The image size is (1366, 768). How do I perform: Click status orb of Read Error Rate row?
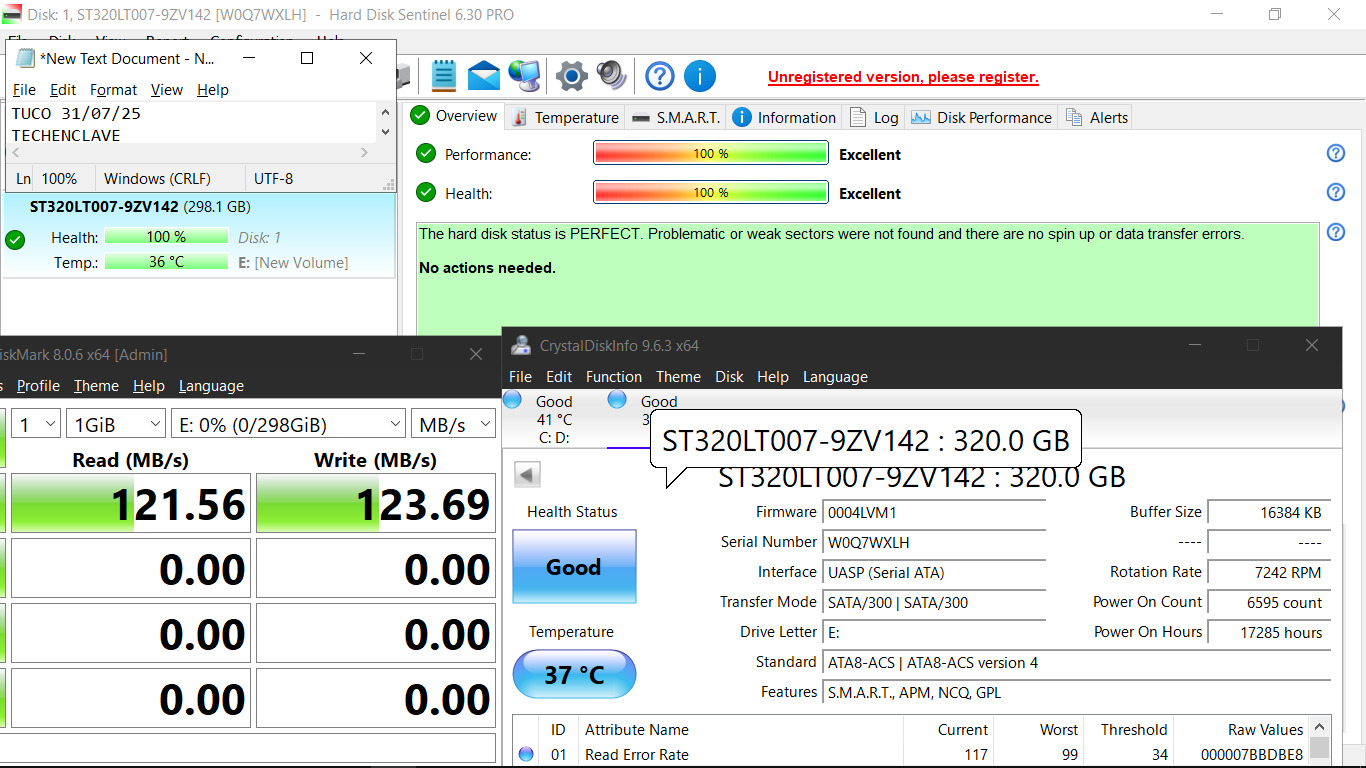click(x=526, y=755)
